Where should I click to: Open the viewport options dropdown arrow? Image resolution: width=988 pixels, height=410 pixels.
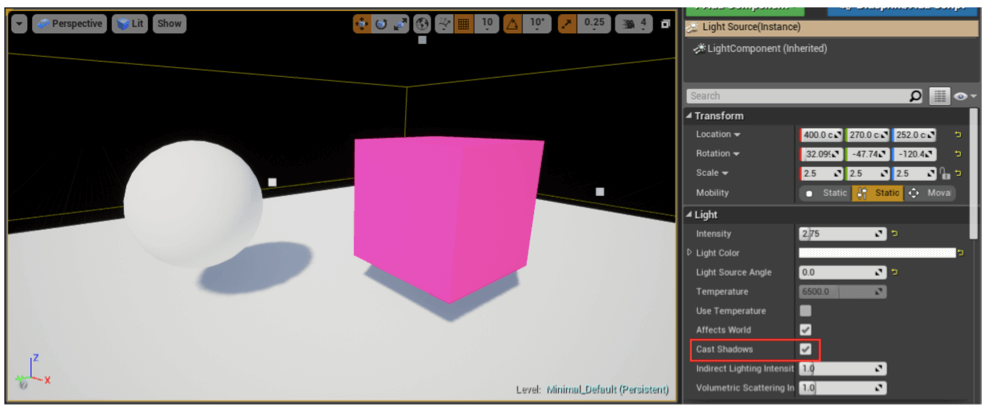[x=19, y=23]
